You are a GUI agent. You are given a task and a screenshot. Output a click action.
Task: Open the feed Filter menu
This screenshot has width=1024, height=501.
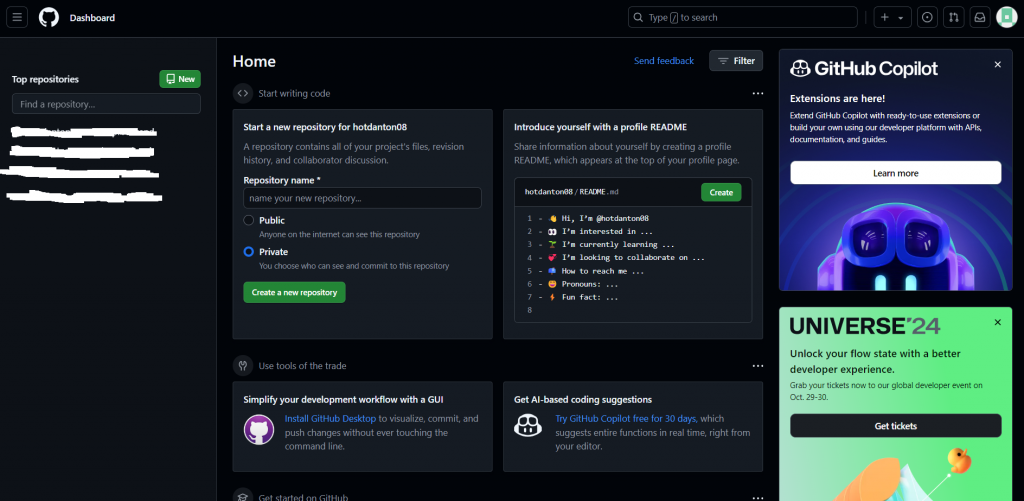736,61
